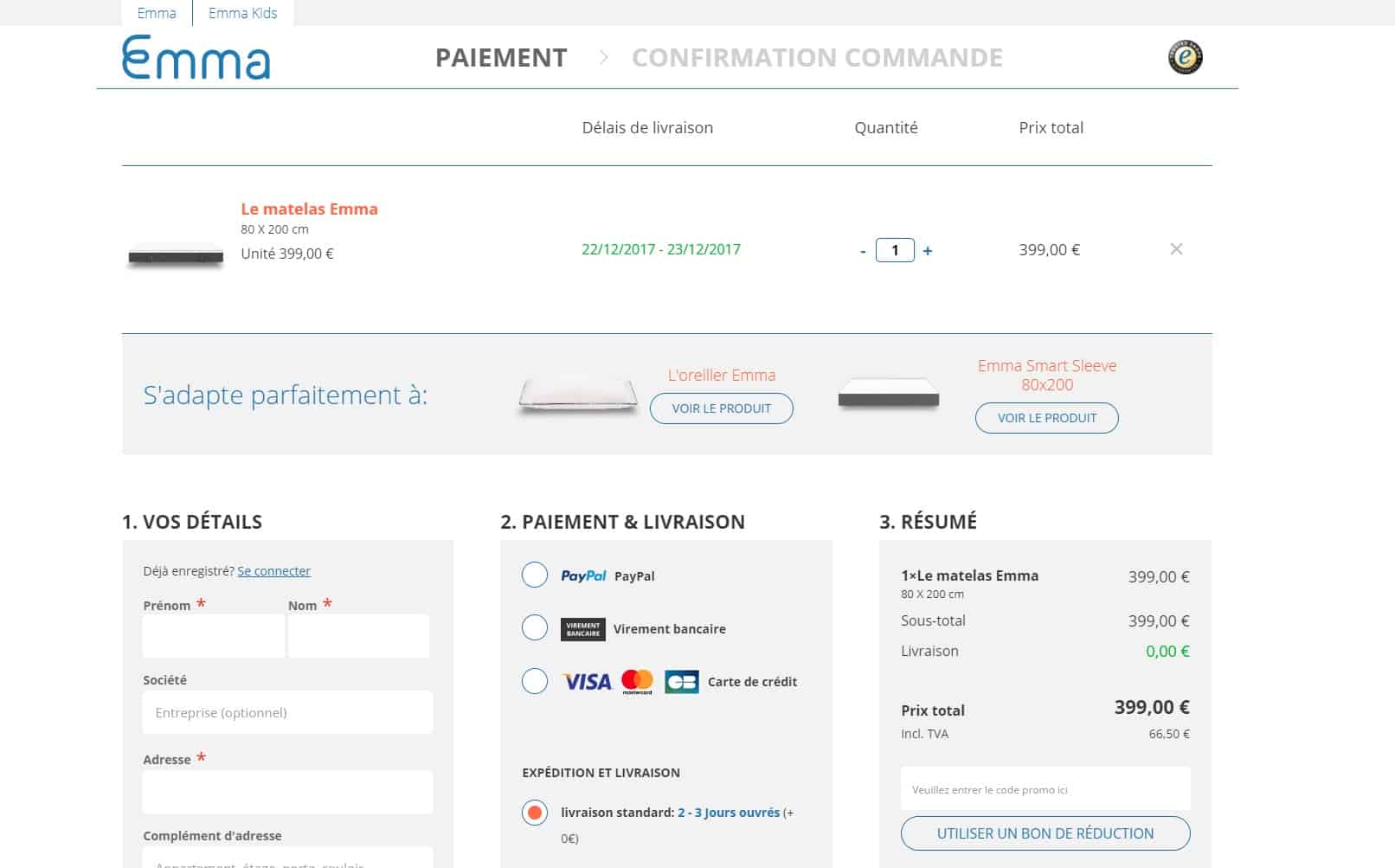The height and width of the screenshot is (868, 1395).
Task: Click Emma Smart Sleeve 80x200 title
Action: coord(1047,375)
